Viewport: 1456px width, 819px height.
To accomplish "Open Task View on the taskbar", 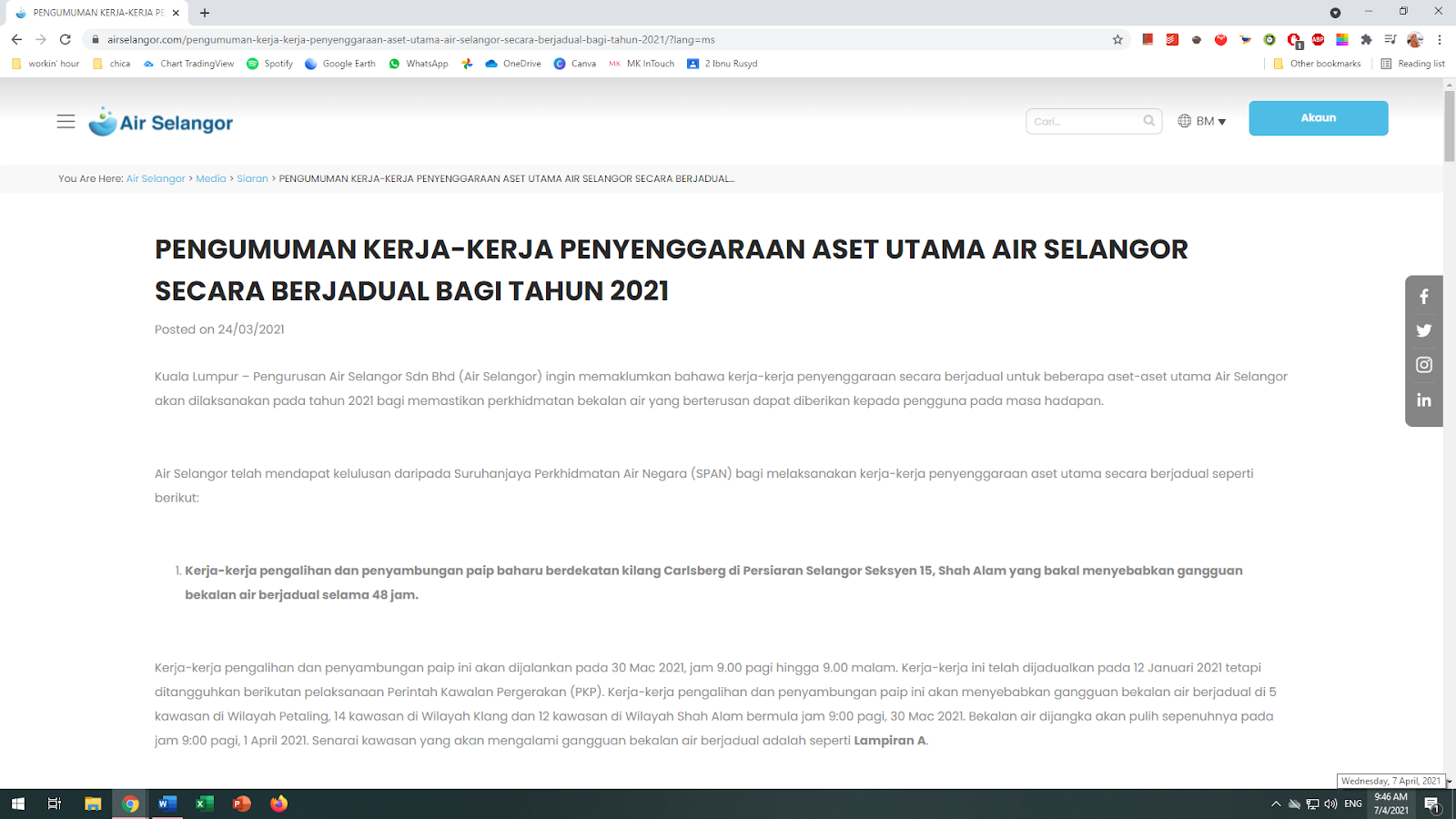I will (x=55, y=804).
